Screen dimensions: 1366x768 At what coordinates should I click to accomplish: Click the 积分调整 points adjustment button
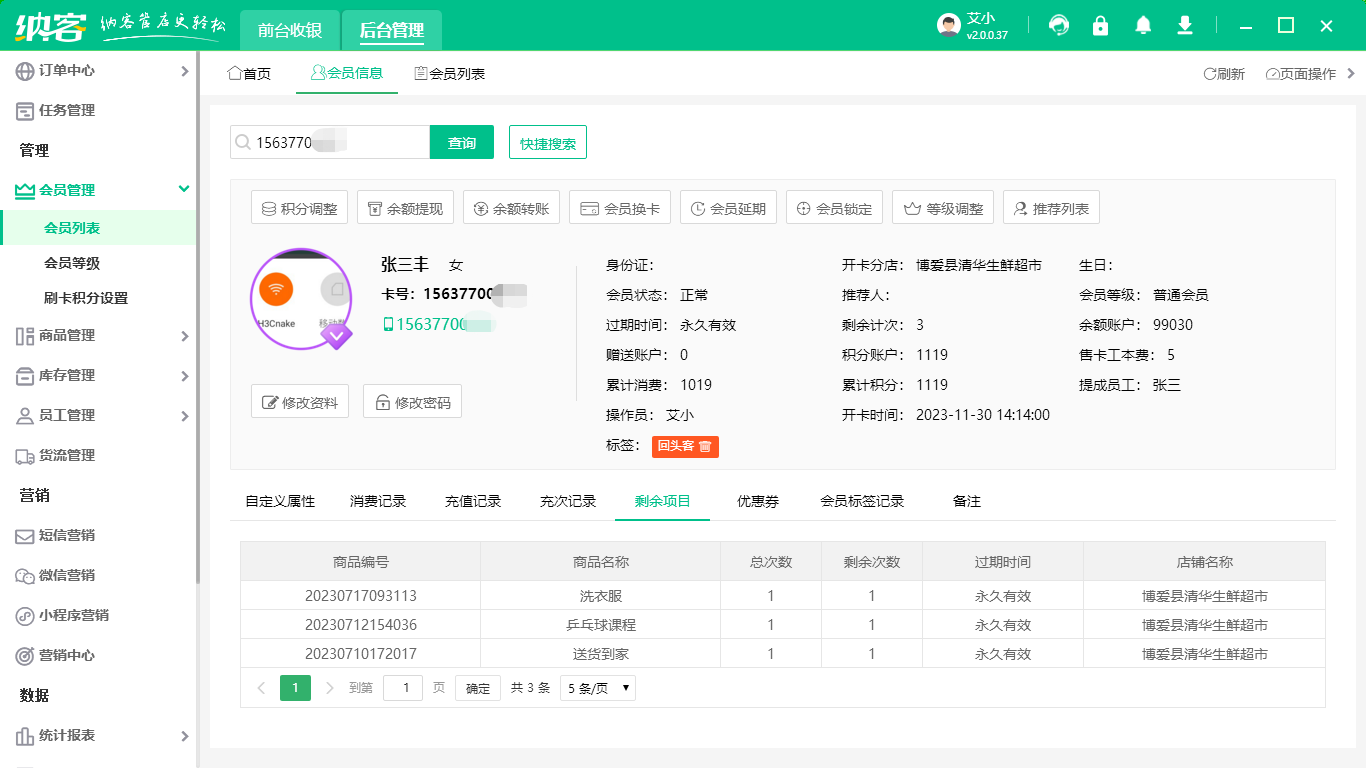tap(299, 209)
